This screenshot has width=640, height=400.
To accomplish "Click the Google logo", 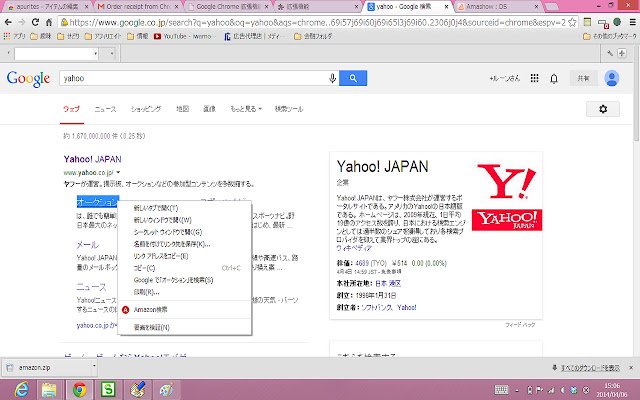I will (28, 78).
